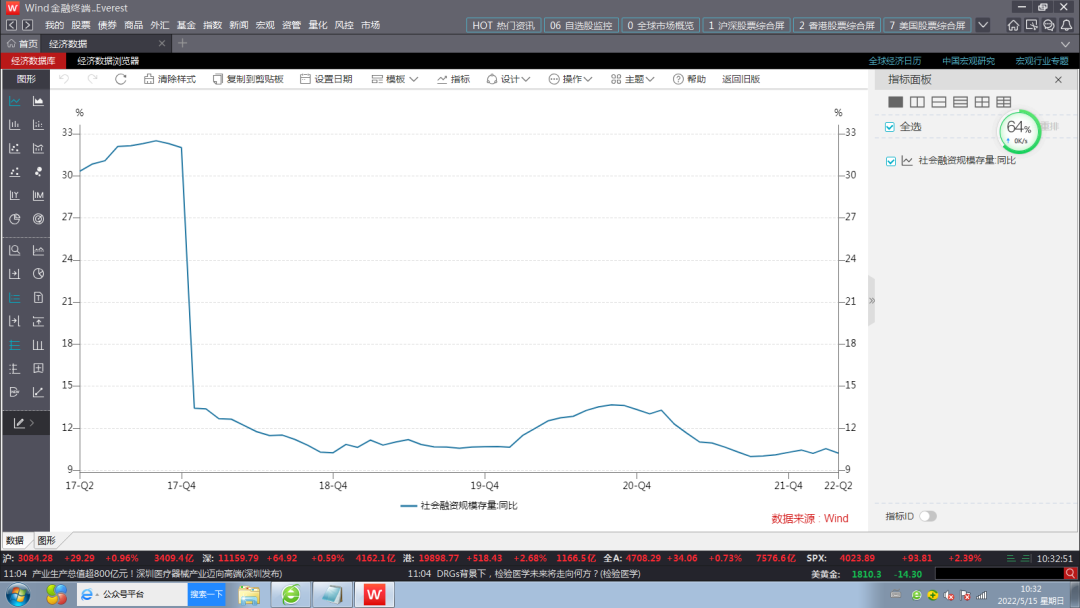This screenshot has width=1080, height=608.
Task: Open the 宏观 menu in top bar
Action: 264,24
